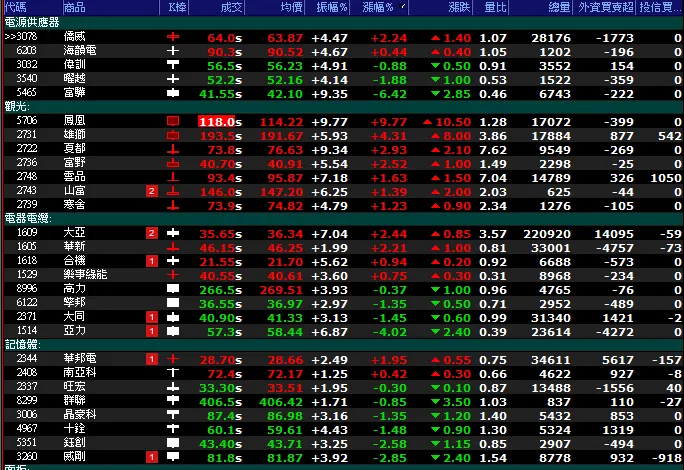
Task: Click stock code 2344 華邦電
Action: [27, 358]
